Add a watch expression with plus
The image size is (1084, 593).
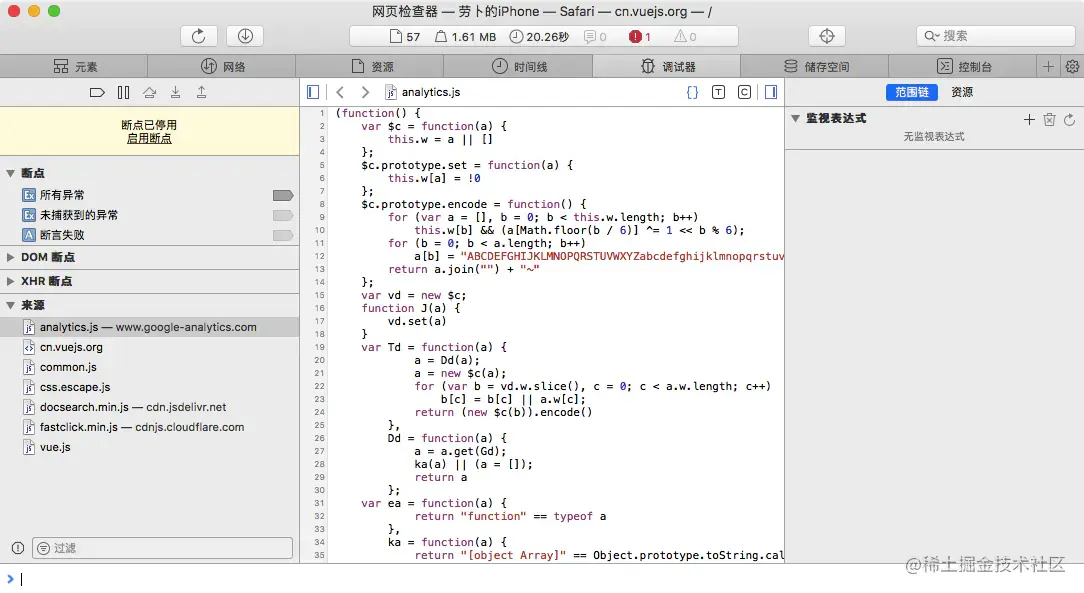tap(1029, 120)
